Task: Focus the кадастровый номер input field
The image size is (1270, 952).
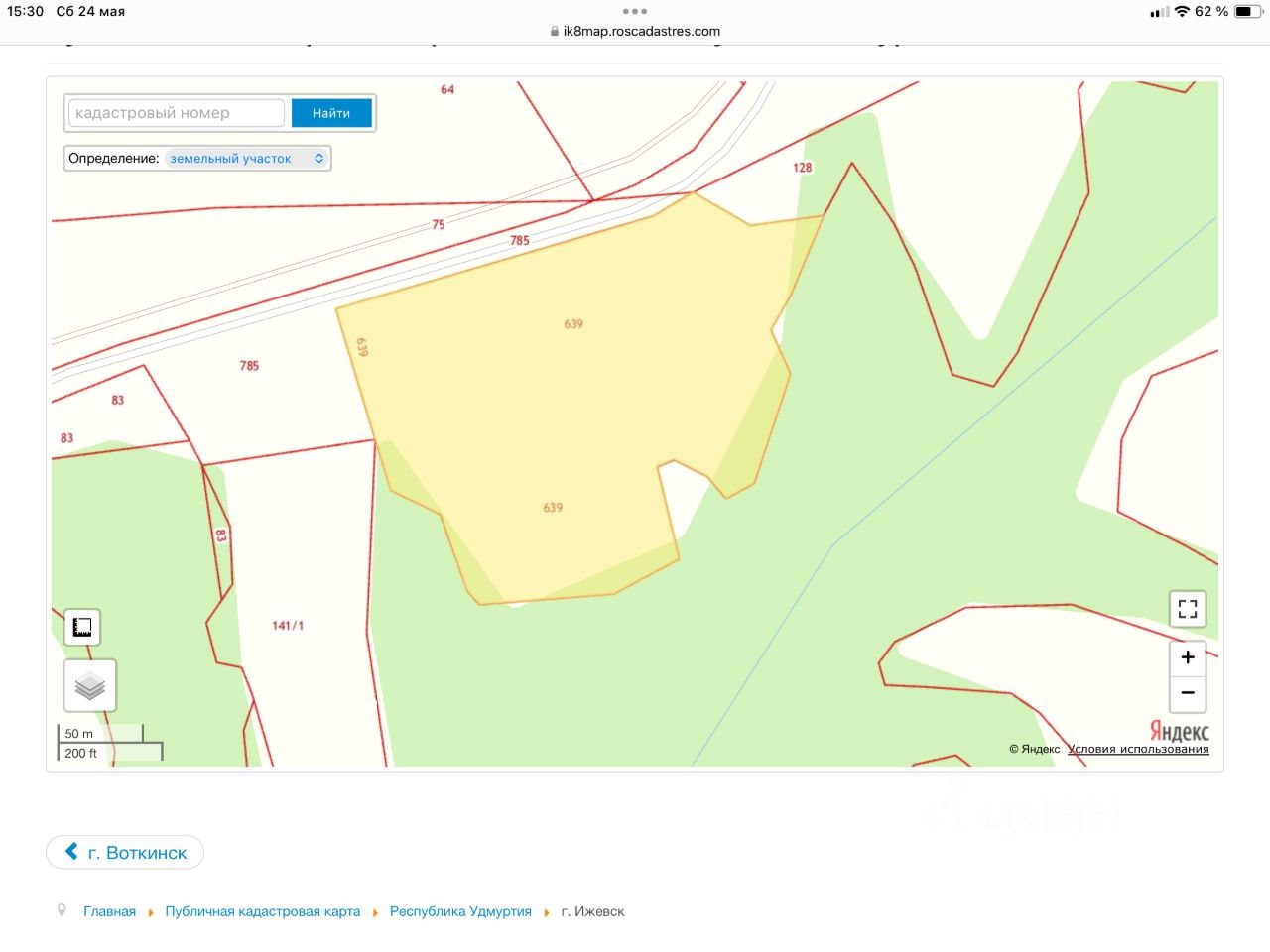Action: tap(177, 113)
